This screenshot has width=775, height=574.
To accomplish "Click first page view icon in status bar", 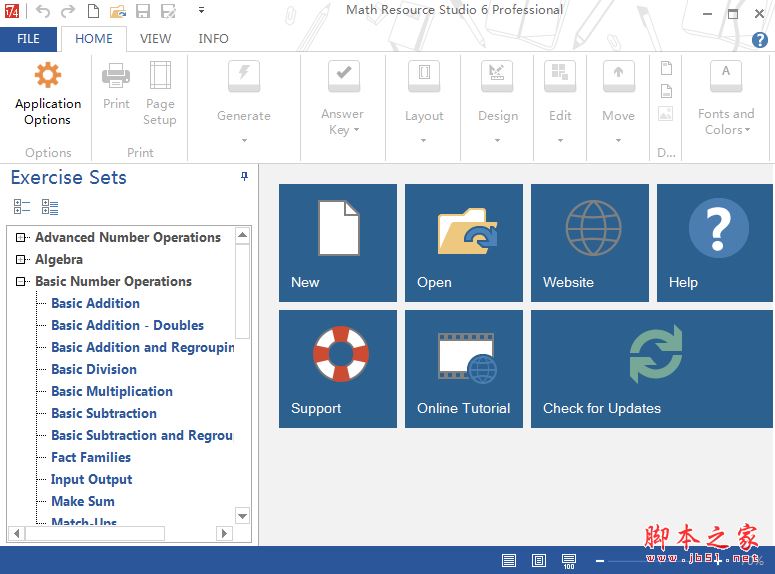I will coord(509,560).
